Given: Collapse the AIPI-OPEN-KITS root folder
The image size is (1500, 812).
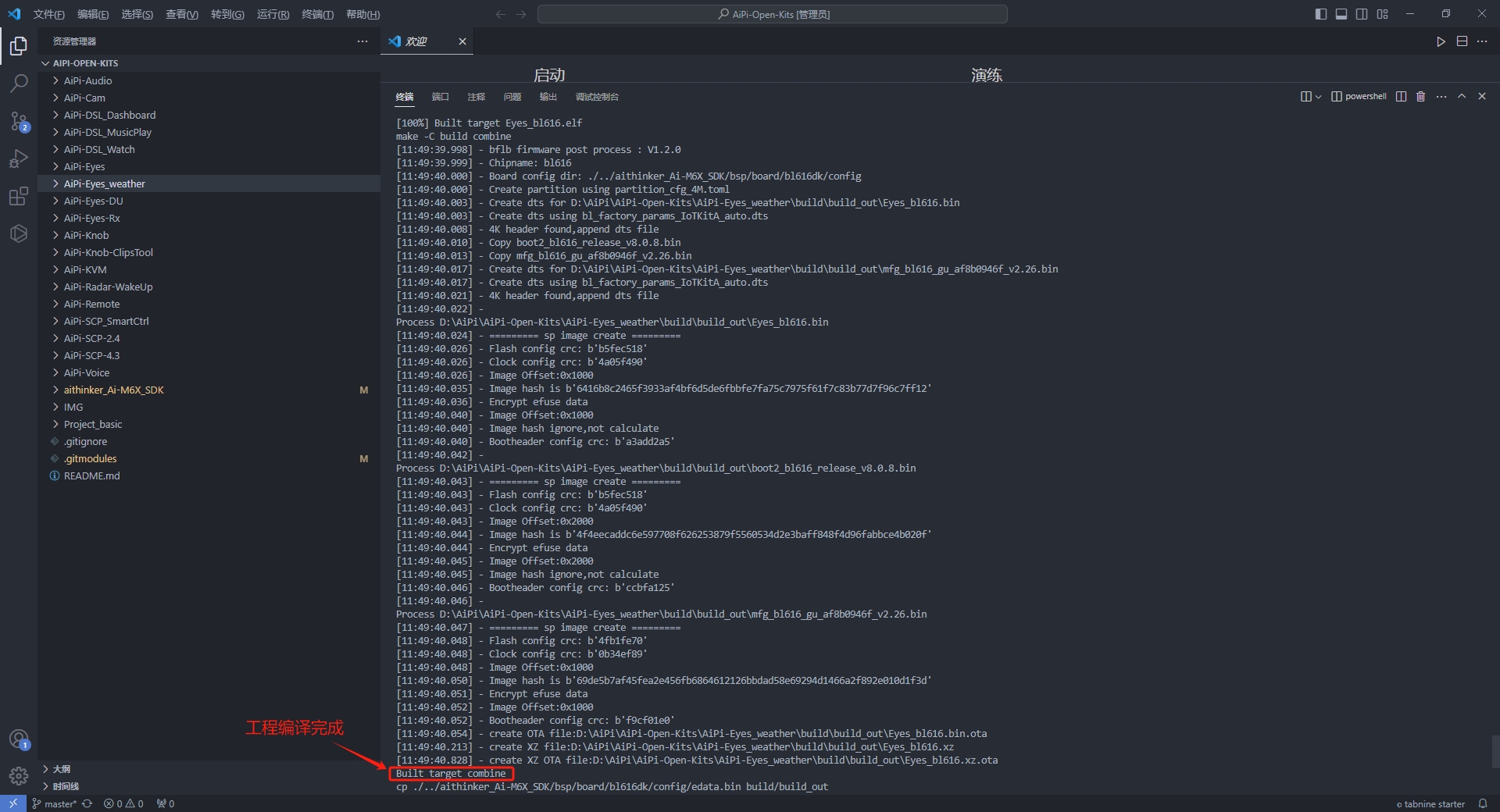Looking at the screenshot, I should coord(209,63).
